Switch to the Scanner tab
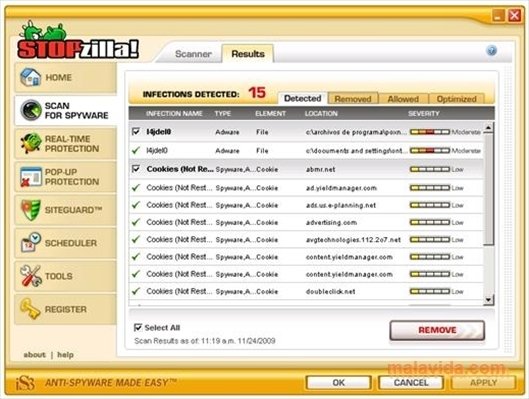 coord(193,54)
